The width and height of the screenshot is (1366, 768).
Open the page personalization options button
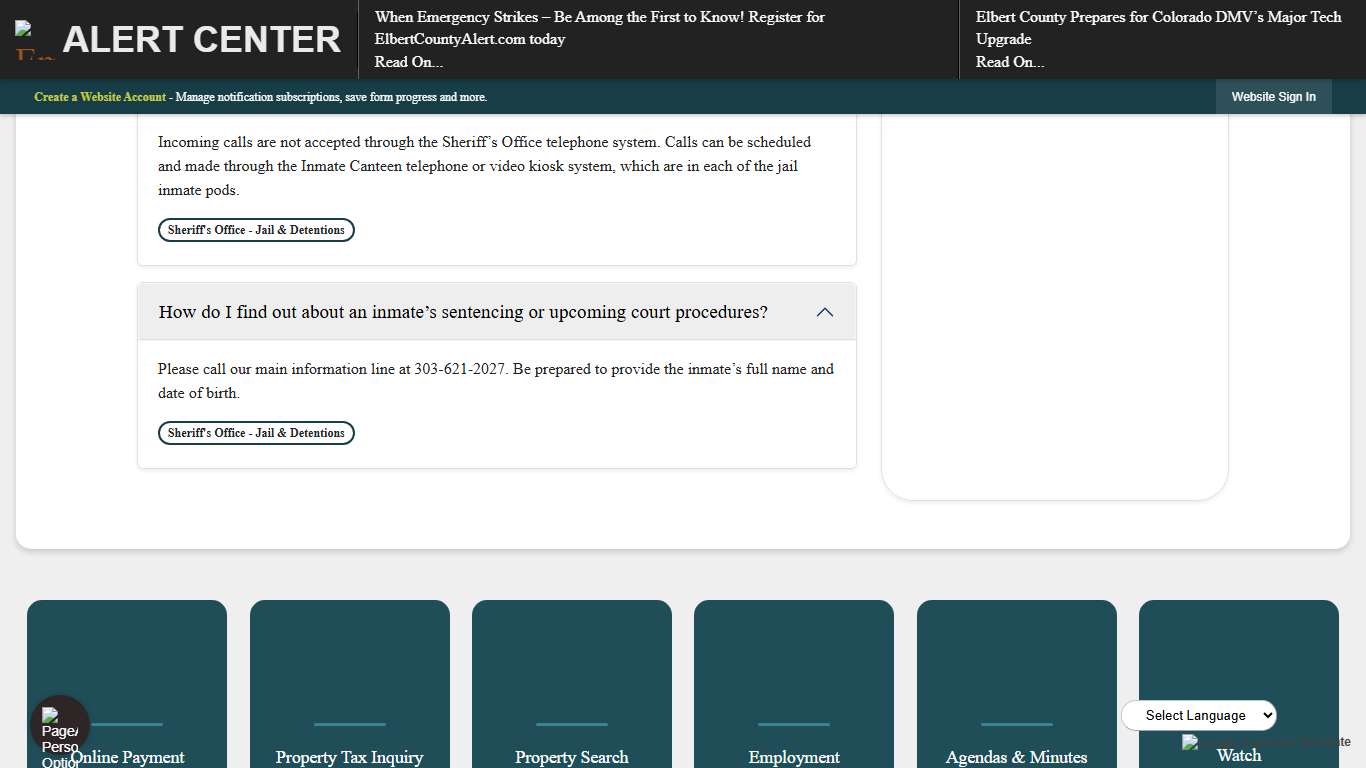(59, 725)
